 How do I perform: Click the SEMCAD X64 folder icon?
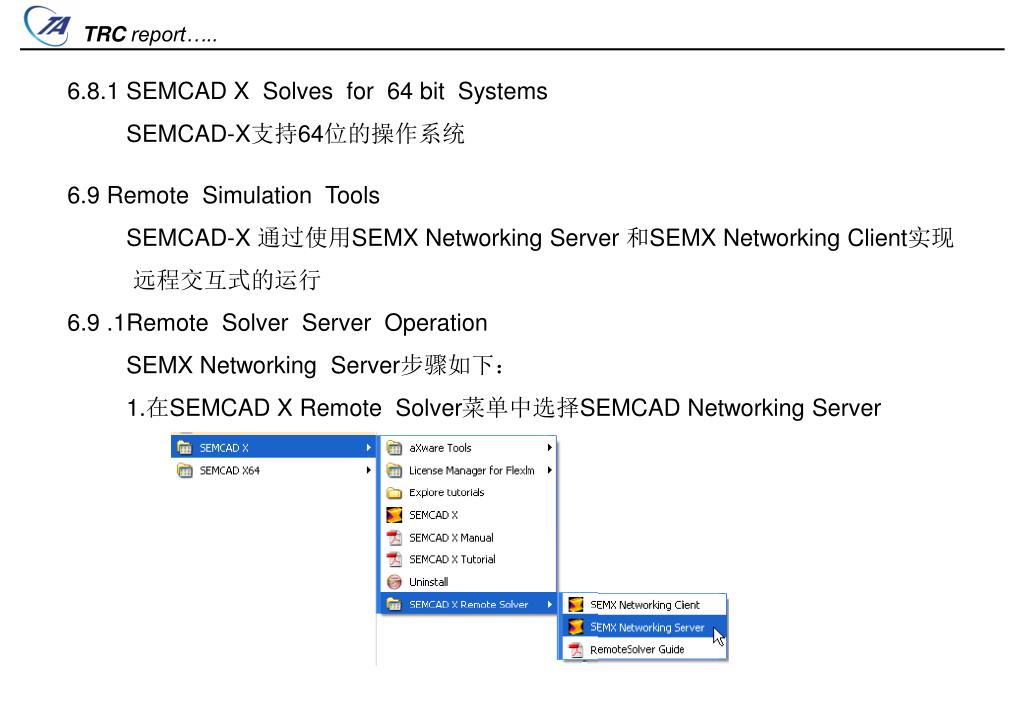point(185,470)
